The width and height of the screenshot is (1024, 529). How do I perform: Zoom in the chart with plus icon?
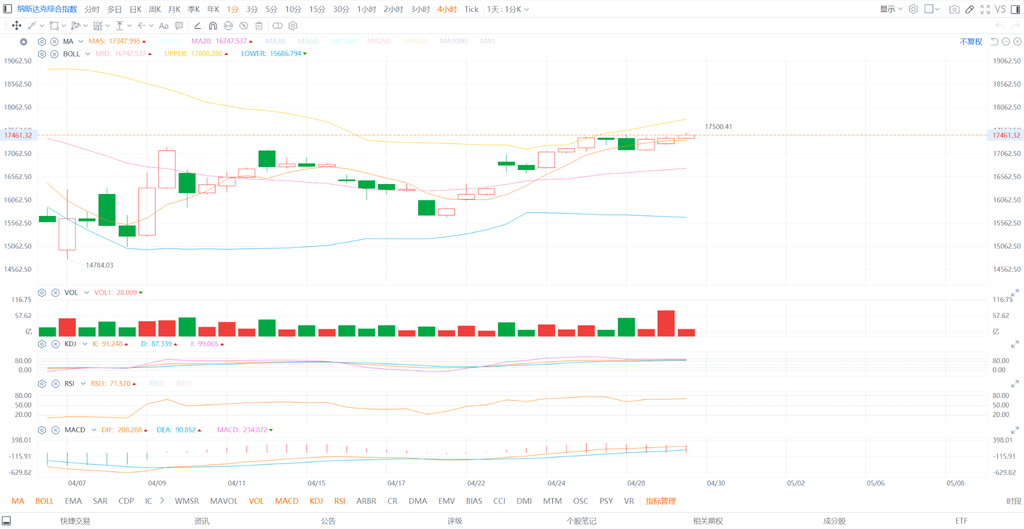click(x=1017, y=41)
